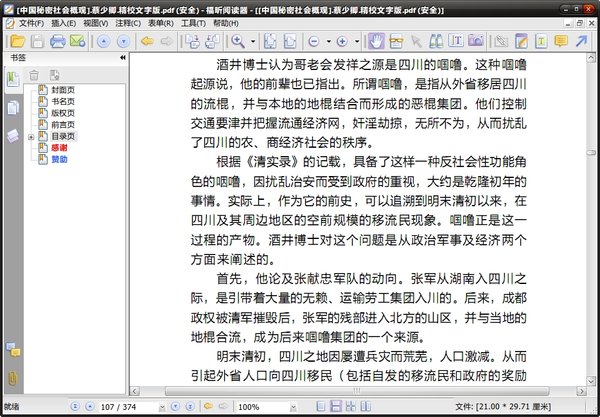Image resolution: width=600 pixels, height=417 pixels.
Task: Open Find with binoculars icon
Action: (436, 41)
